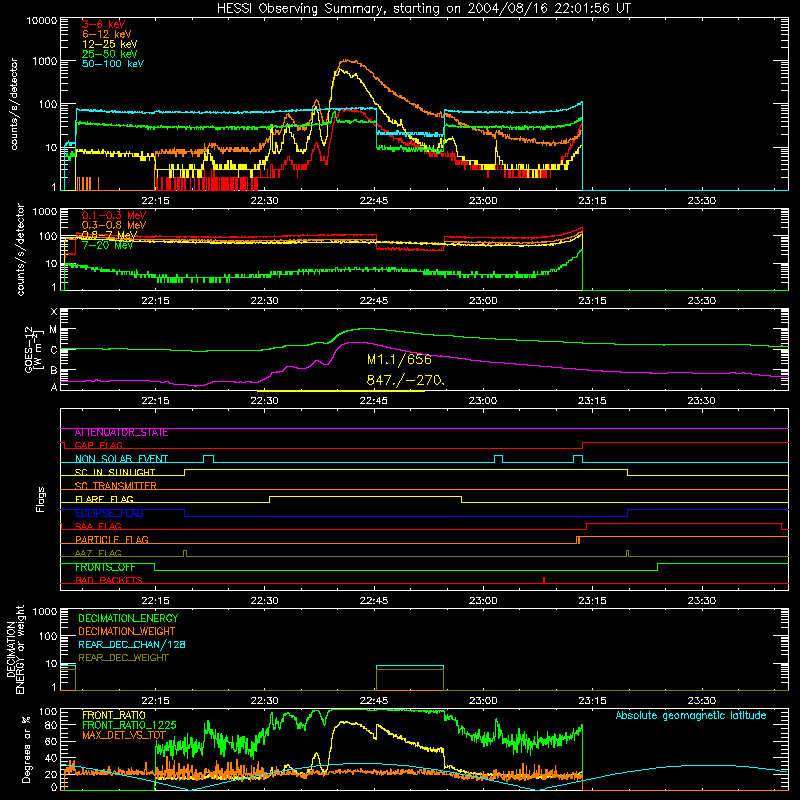
Task: Select the BAD_PACKETS flag label
Action: (109, 581)
